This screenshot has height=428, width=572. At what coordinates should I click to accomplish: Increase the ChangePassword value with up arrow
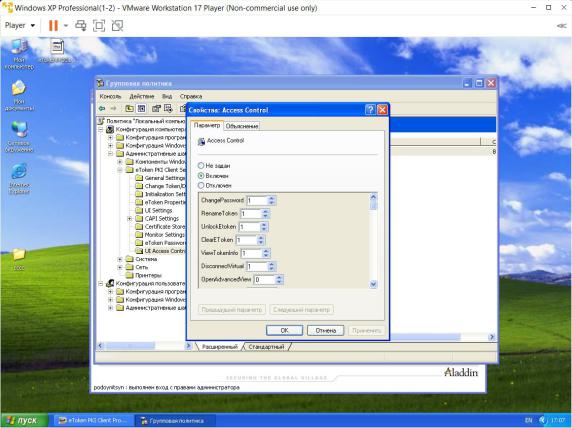pos(271,198)
